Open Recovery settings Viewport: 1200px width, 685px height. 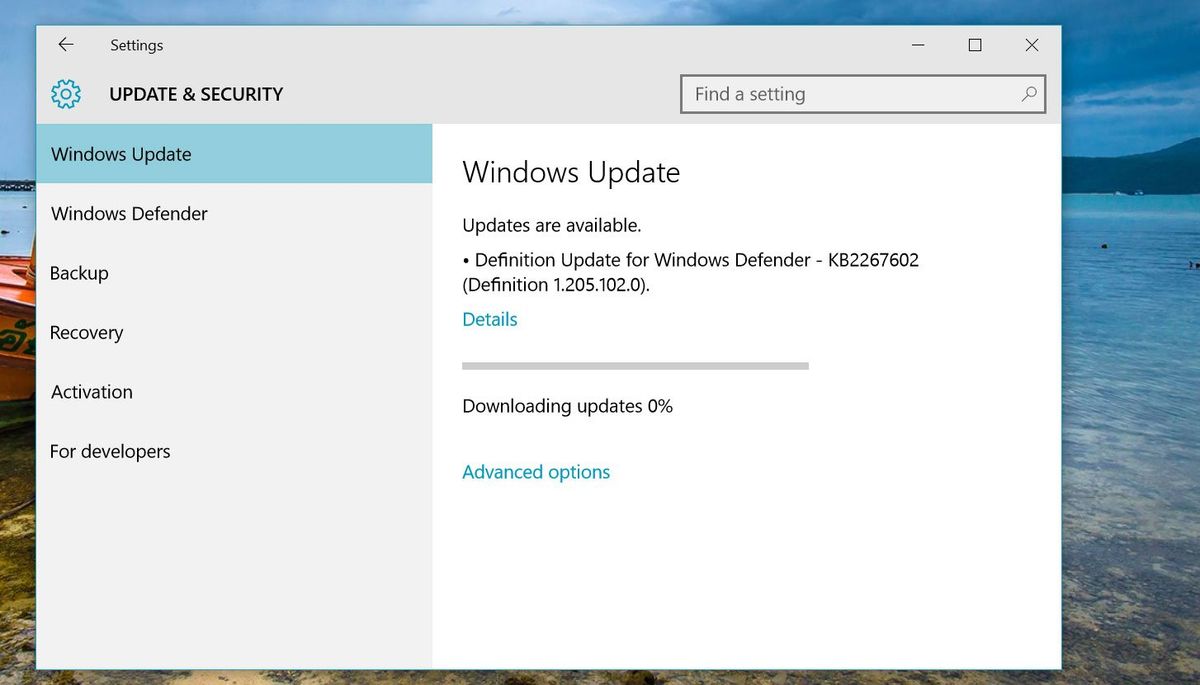point(86,332)
